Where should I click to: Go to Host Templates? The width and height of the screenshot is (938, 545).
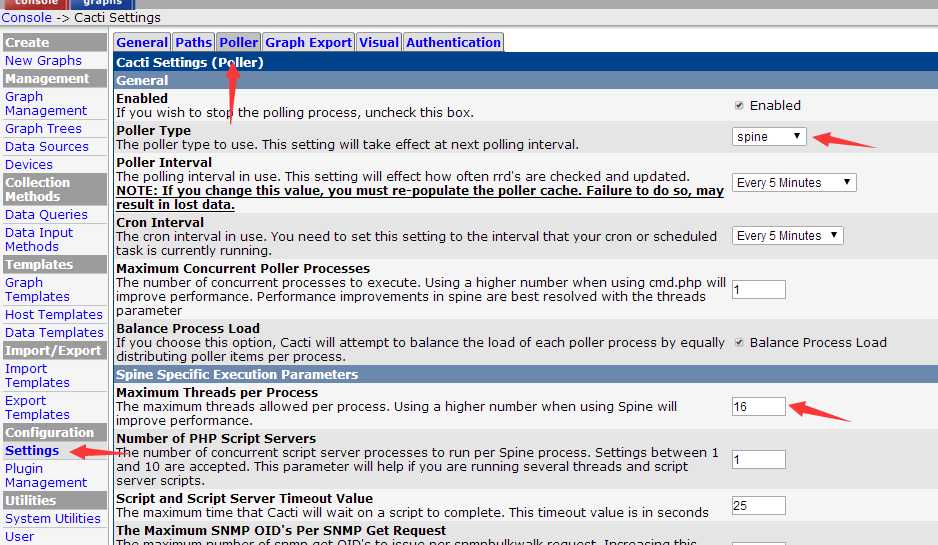pos(54,315)
